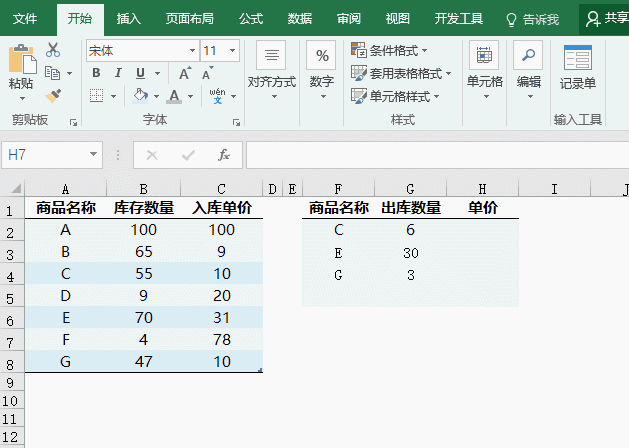
Task: Click the Paste clipboard icon
Action: pos(21,60)
